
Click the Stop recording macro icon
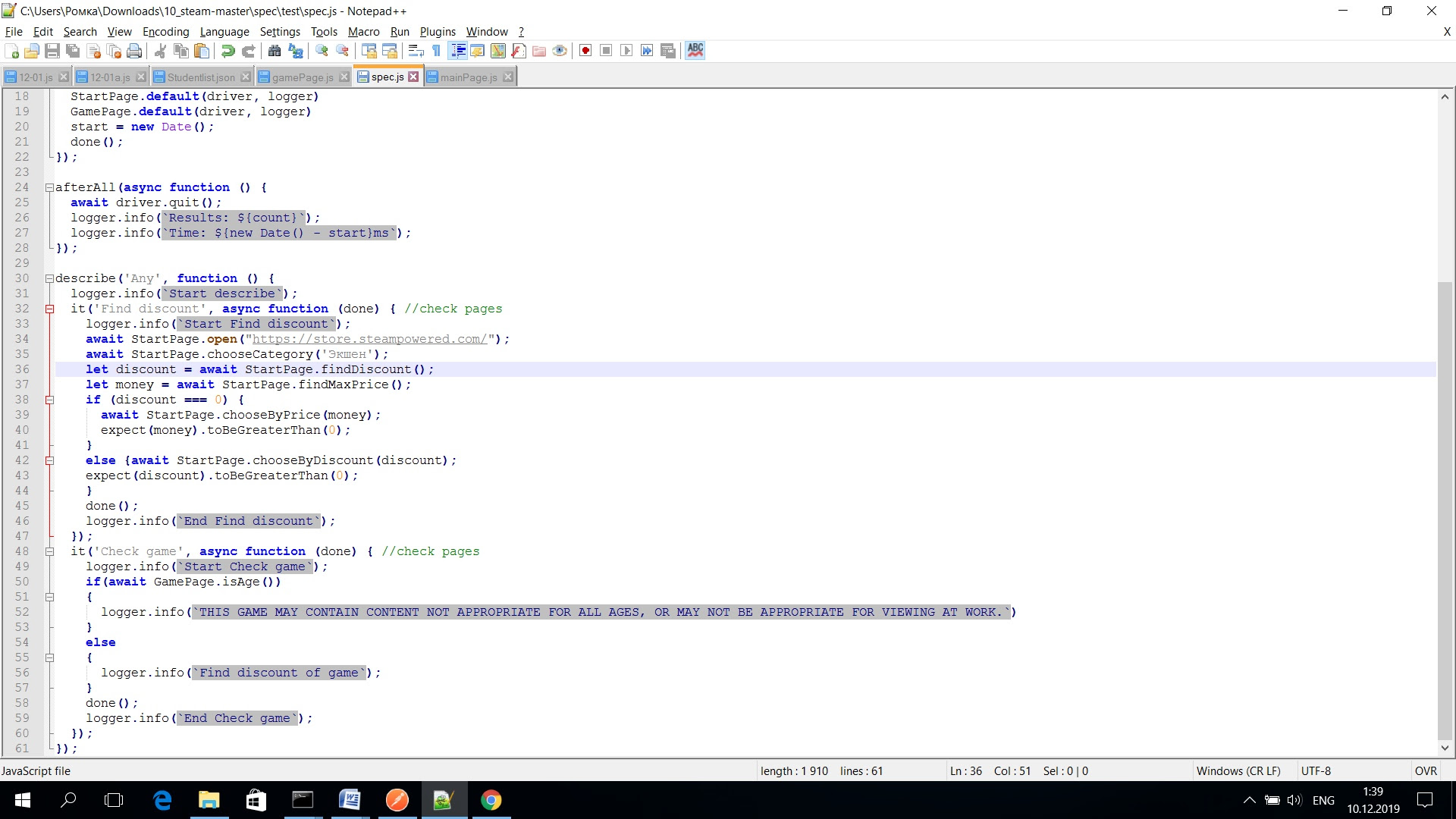coord(606,51)
